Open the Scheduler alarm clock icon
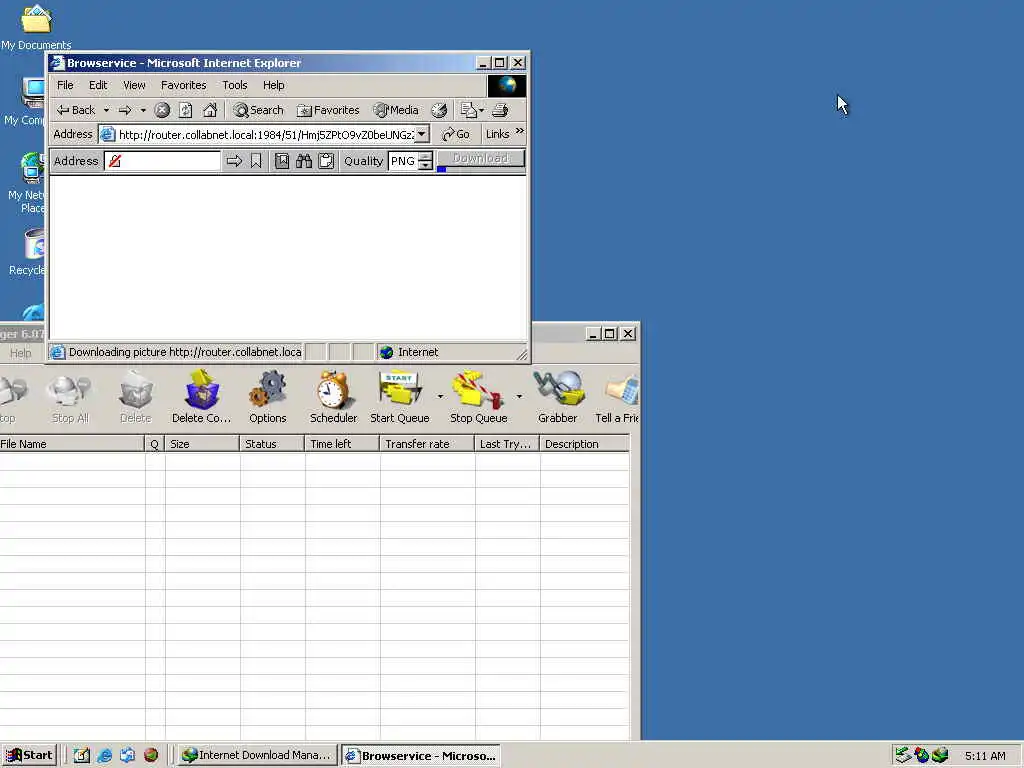1024x768 pixels. point(333,397)
